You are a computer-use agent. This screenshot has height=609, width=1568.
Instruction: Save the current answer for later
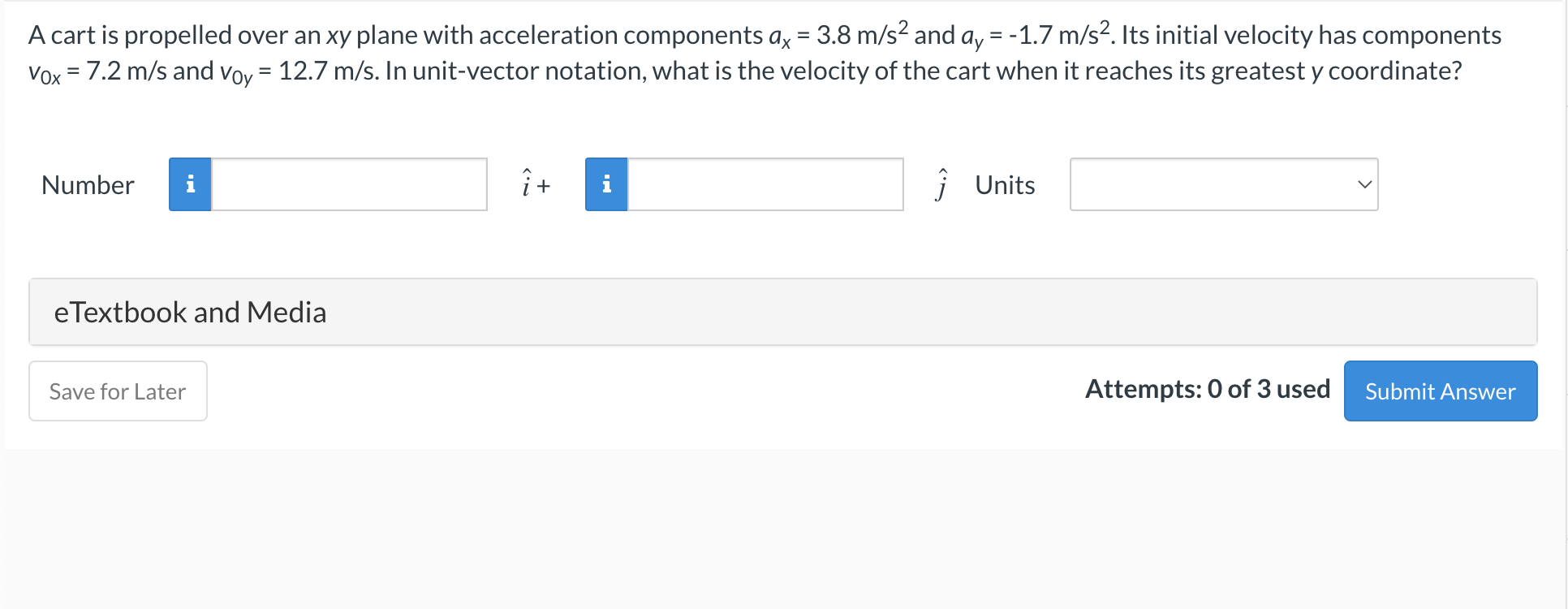click(x=117, y=391)
